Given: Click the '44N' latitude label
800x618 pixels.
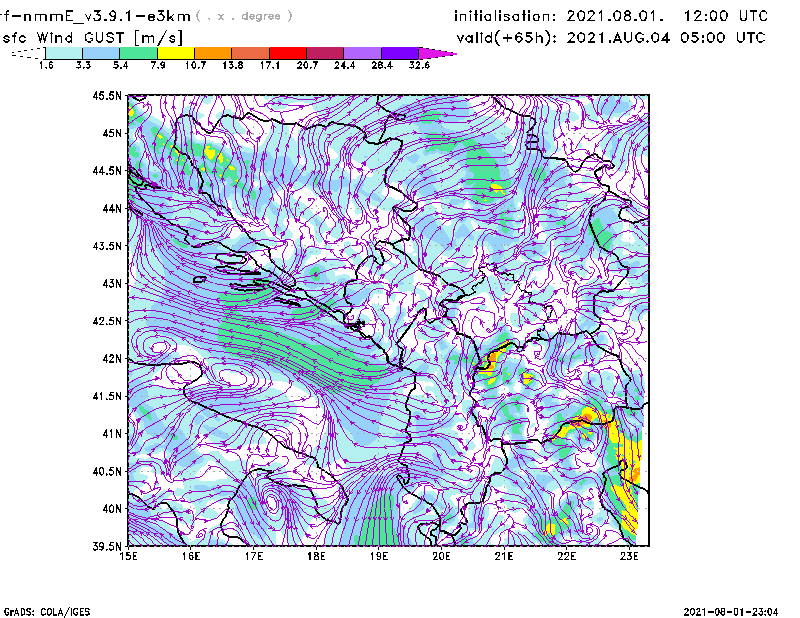Looking at the screenshot, I should 112,208.
